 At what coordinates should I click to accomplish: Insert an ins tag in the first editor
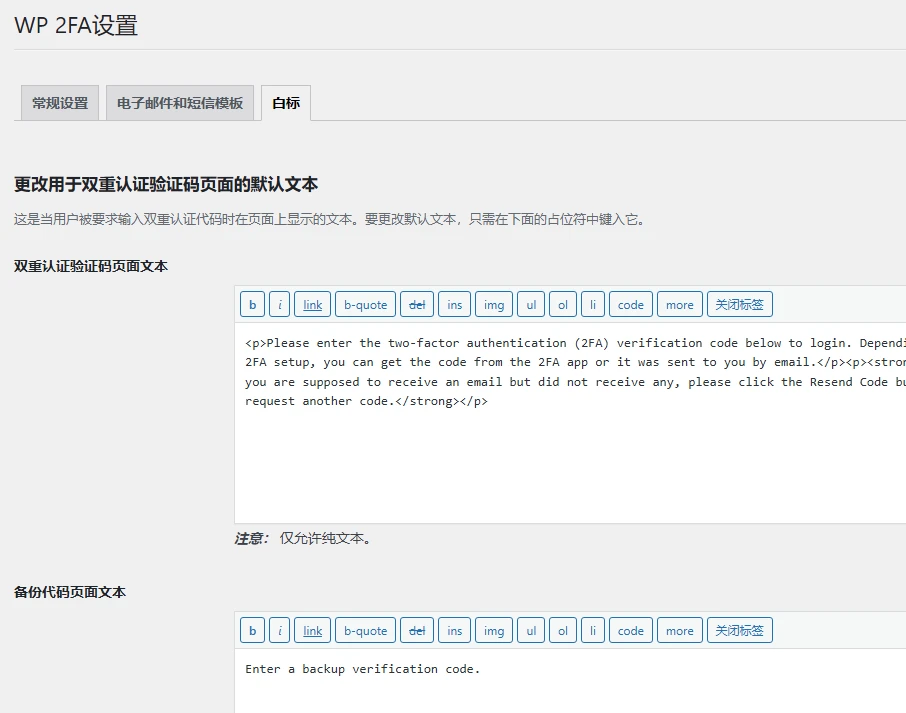[454, 304]
